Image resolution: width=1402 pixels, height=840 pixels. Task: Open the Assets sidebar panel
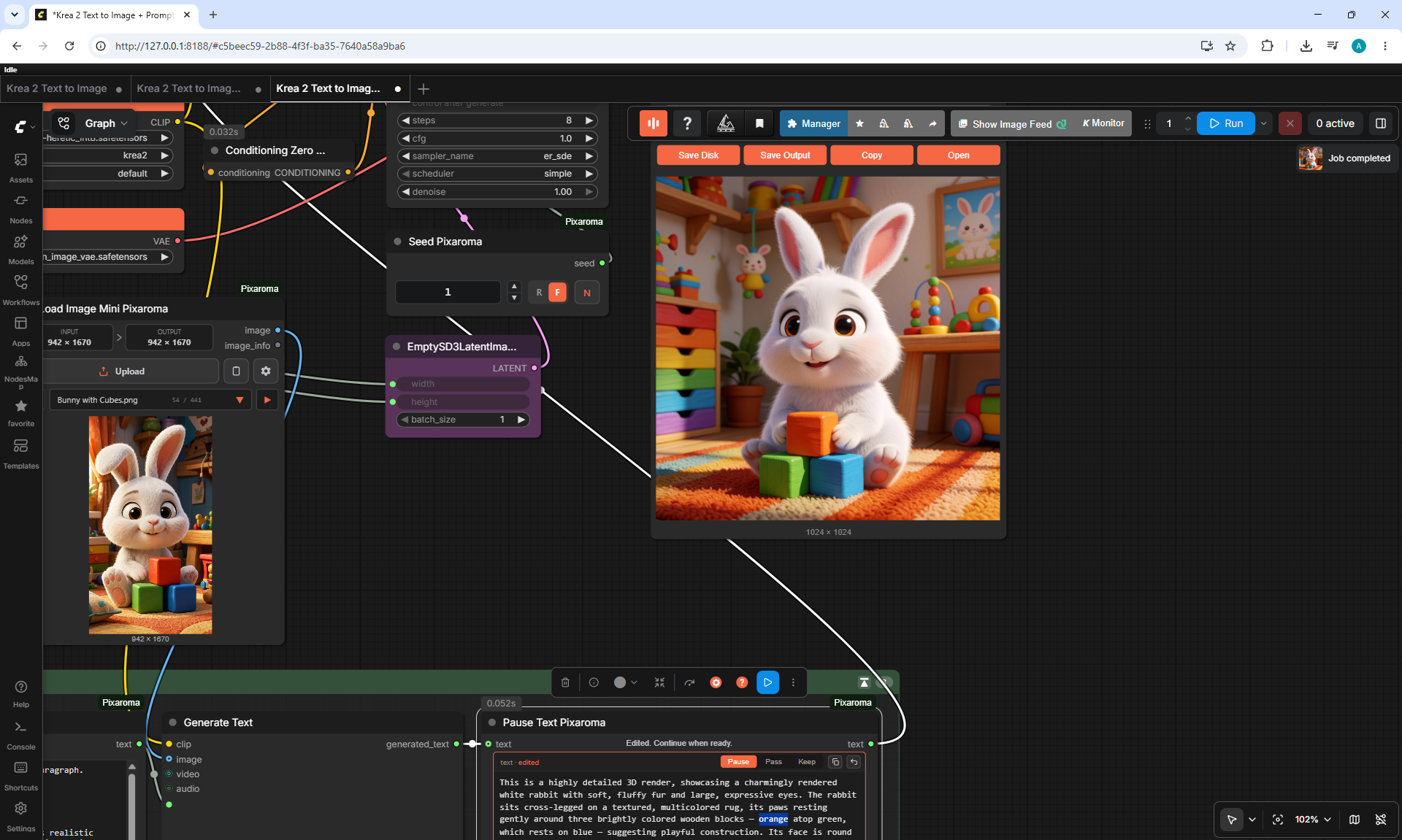21,167
